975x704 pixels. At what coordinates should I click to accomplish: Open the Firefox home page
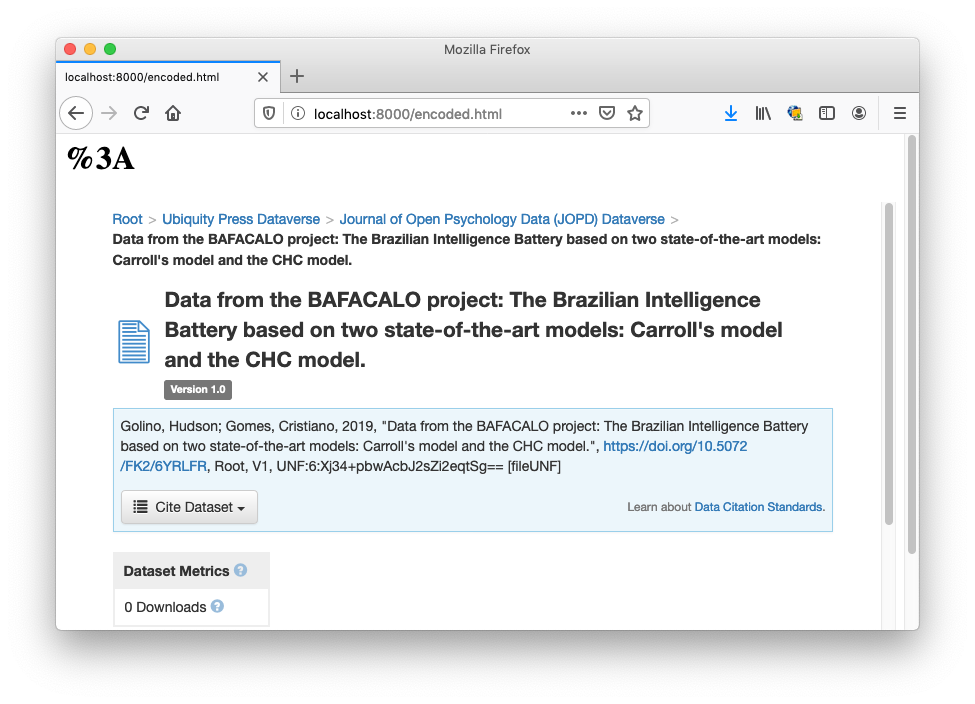(x=173, y=113)
